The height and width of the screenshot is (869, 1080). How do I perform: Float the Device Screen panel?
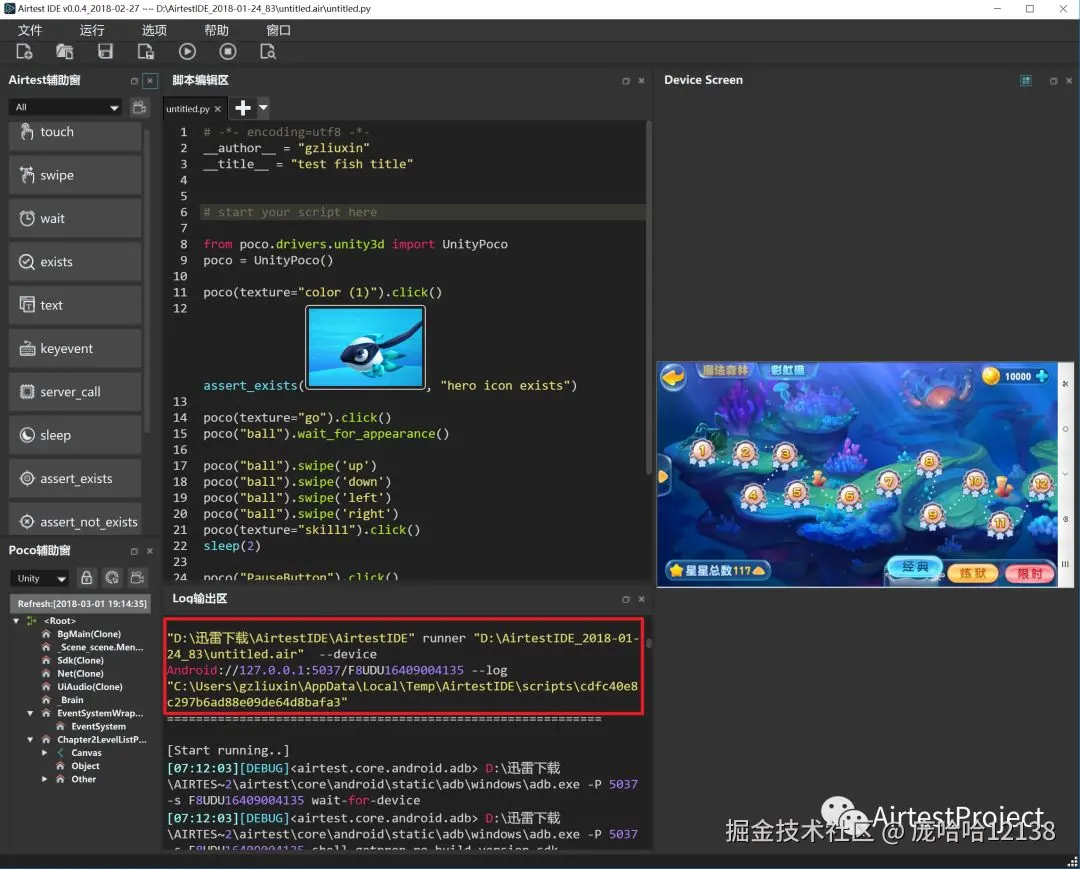(1053, 81)
